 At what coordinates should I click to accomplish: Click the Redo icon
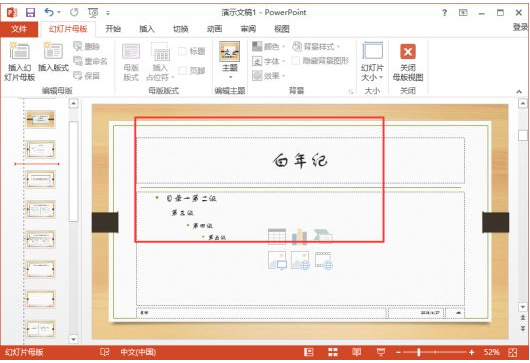pos(74,13)
